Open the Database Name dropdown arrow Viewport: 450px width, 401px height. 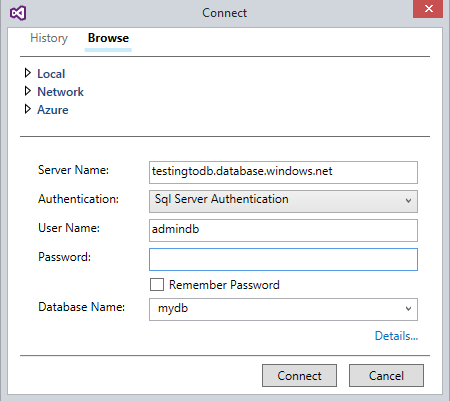408,309
